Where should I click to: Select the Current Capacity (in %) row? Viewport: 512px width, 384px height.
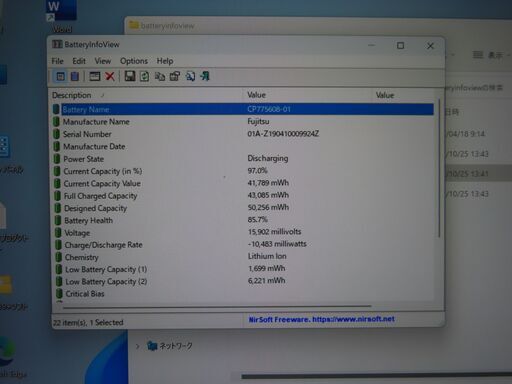click(x=243, y=171)
